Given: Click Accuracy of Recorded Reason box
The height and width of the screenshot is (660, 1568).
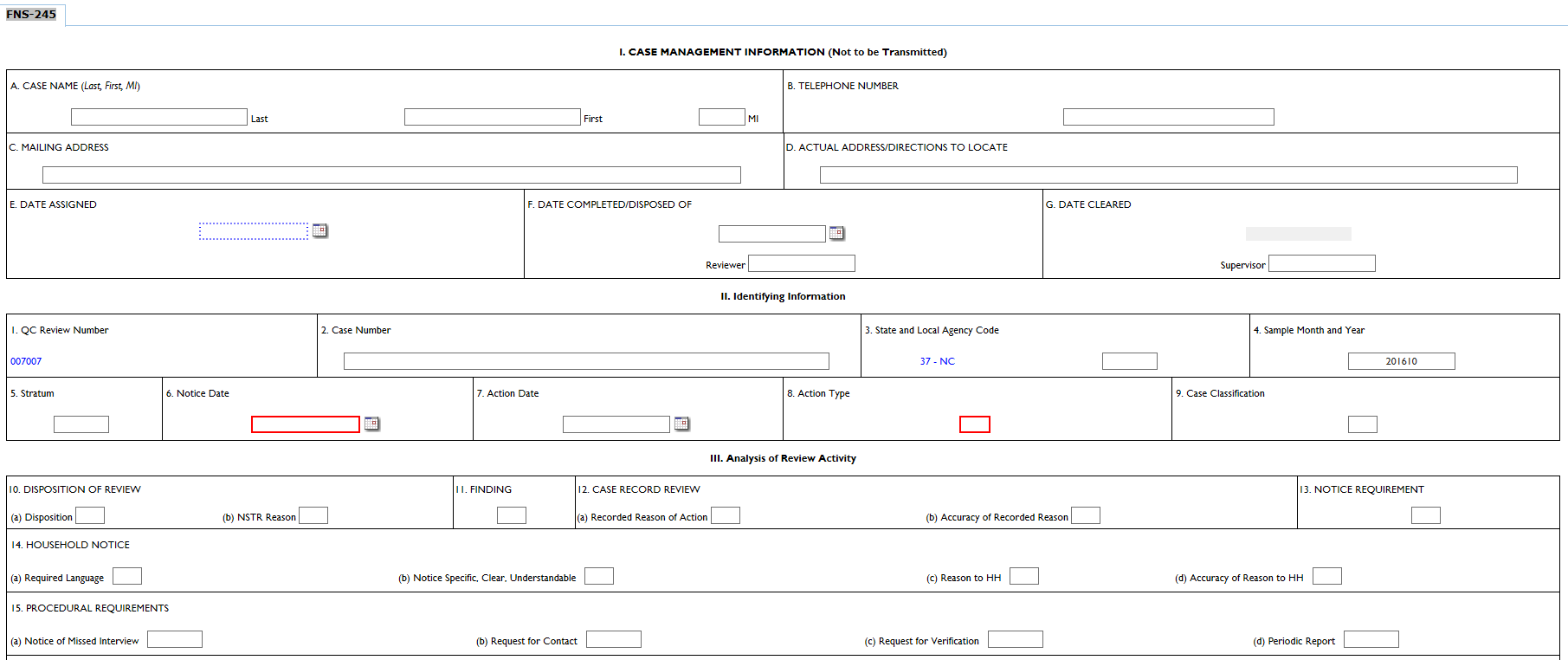Looking at the screenshot, I should coord(1086,515).
